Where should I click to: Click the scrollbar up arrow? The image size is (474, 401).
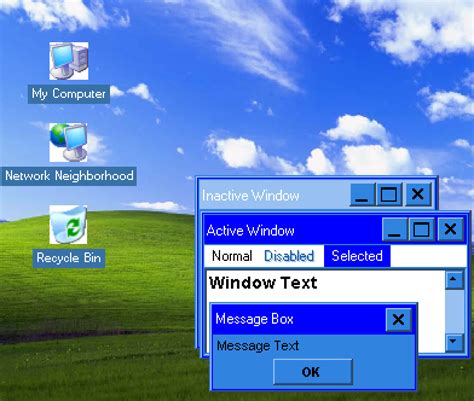pos(454,280)
